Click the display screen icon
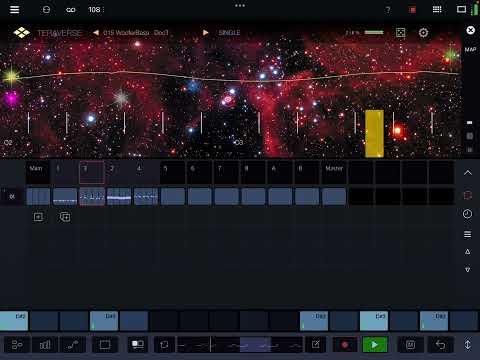This screenshot has height=360, width=480. point(461,9)
